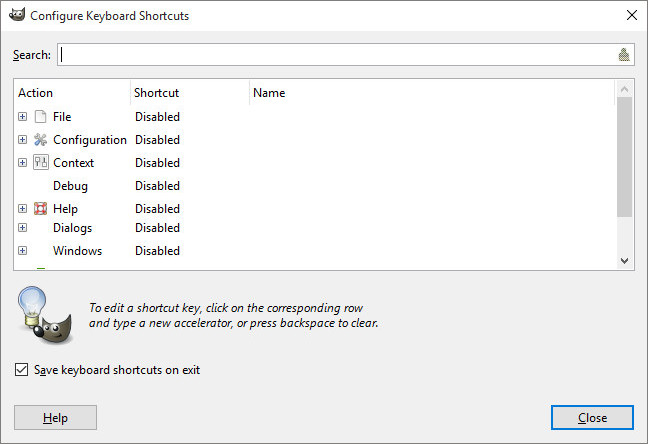Click the Help lifebuoy icon

(40, 209)
